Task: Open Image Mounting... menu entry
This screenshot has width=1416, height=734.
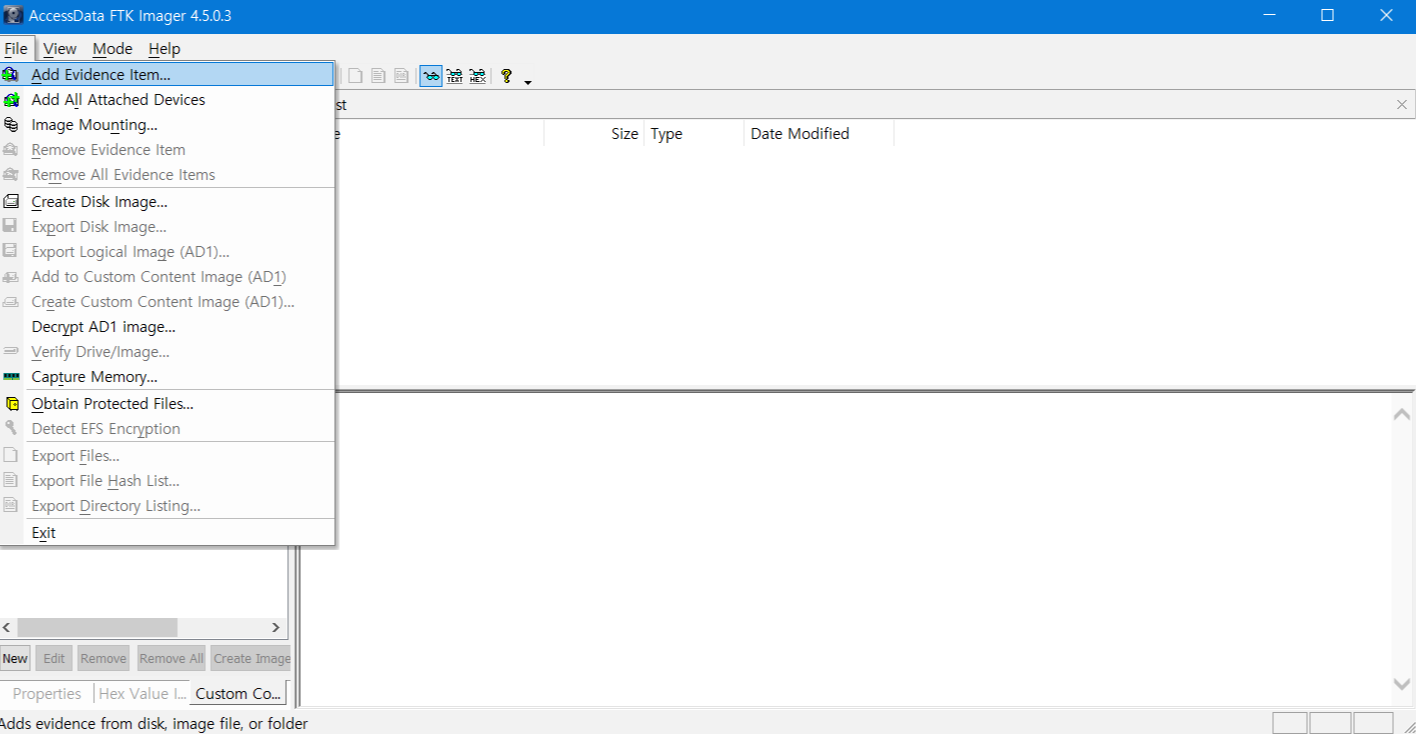Action: click(167, 124)
